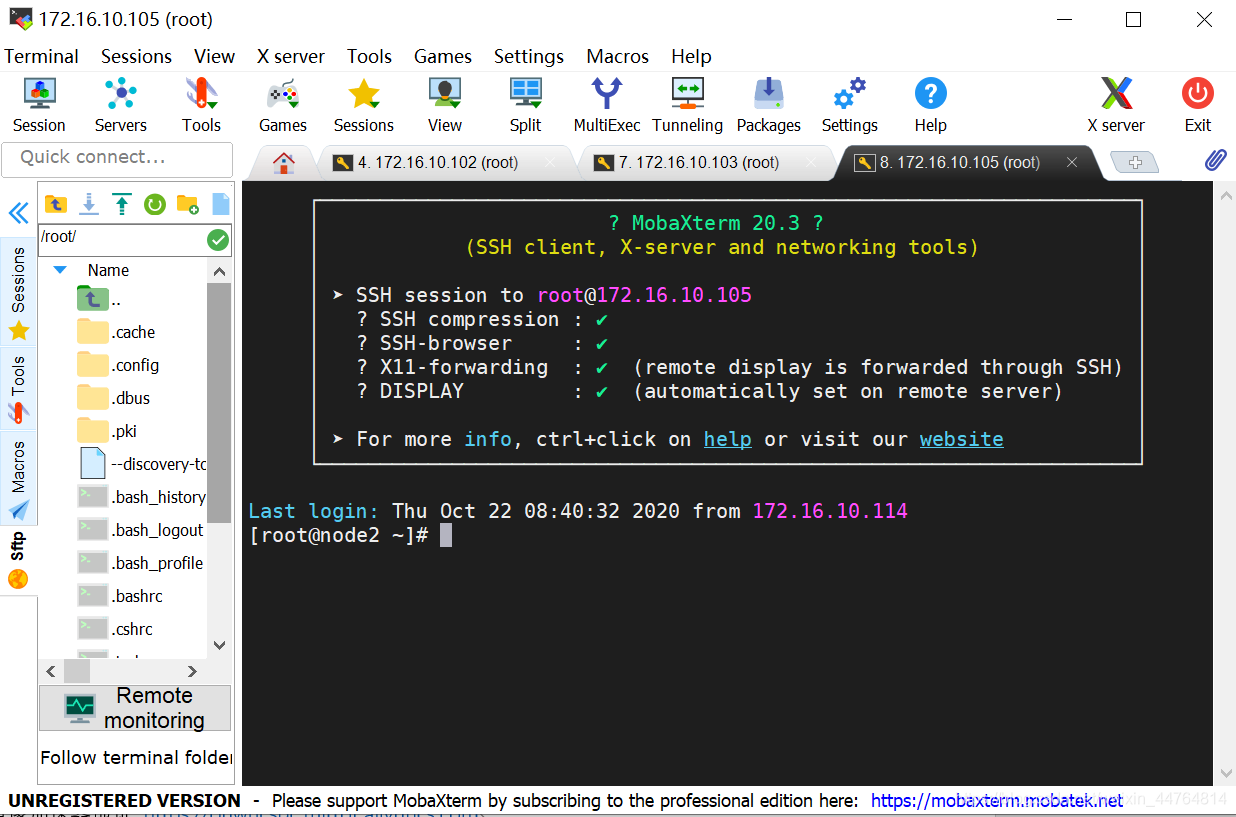Show the Sftp side panel tab
Viewport: 1236px width, 817px height.
pos(18,560)
